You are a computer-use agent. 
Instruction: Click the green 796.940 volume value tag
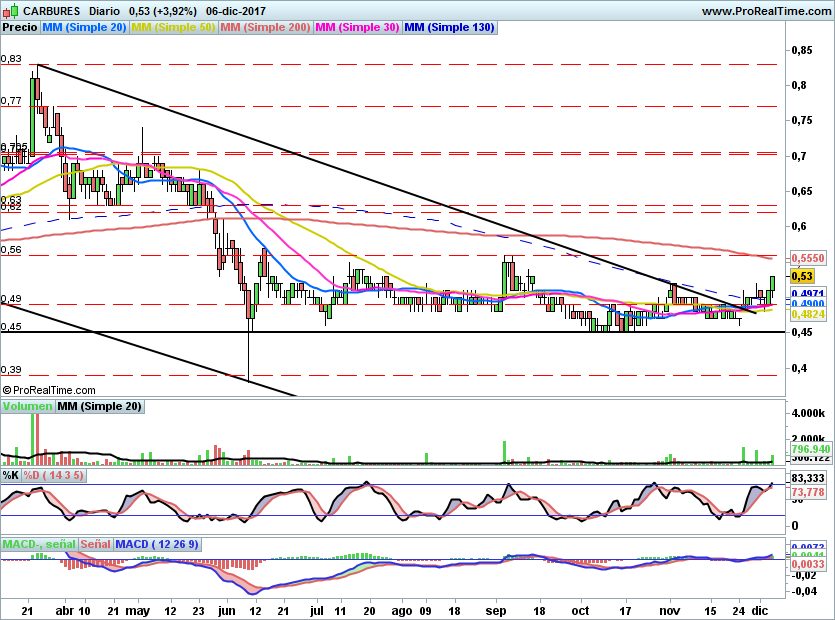[811, 449]
